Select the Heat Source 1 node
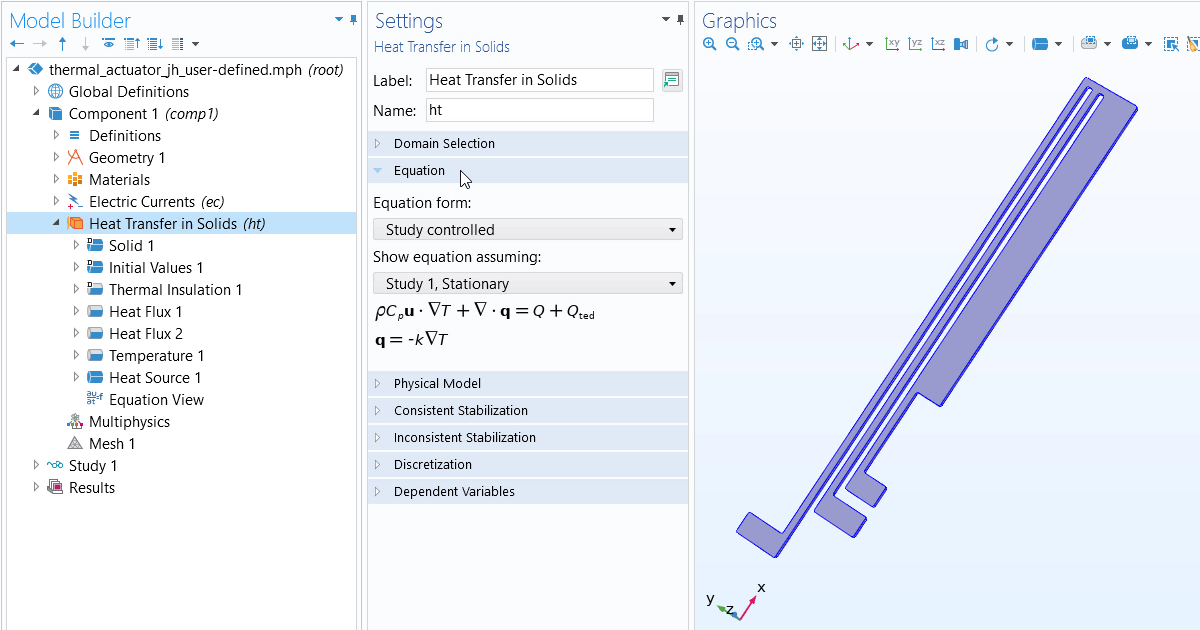 155,378
